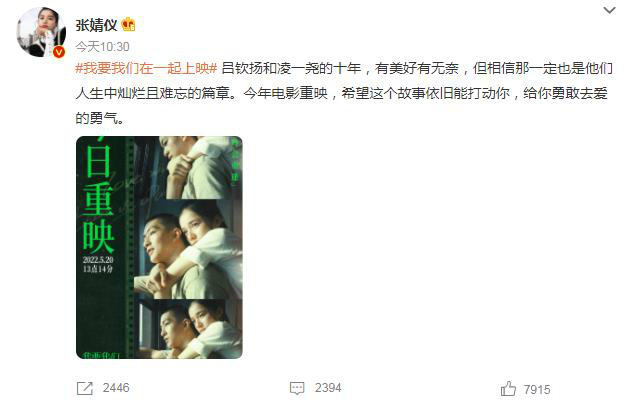Click the 今天10:30 timestamp
Screen dimensions: 636x405
point(102,47)
